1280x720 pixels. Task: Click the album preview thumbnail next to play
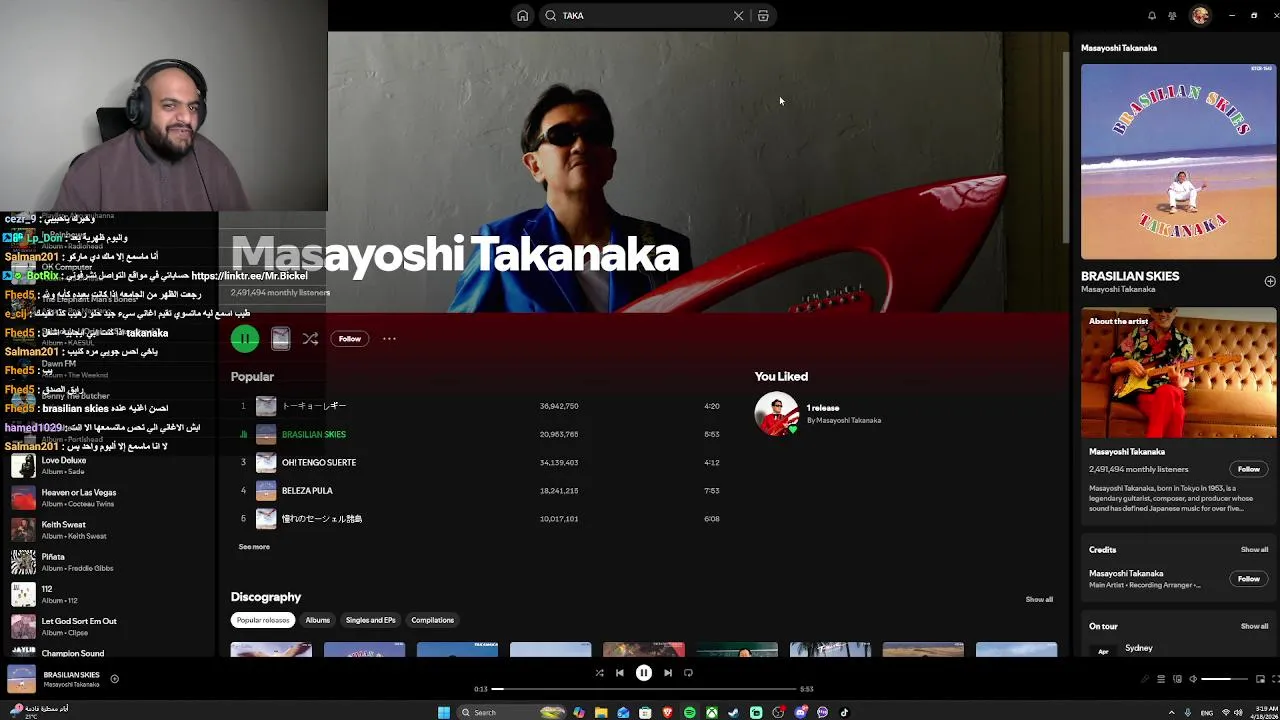pyautogui.click(x=280, y=339)
